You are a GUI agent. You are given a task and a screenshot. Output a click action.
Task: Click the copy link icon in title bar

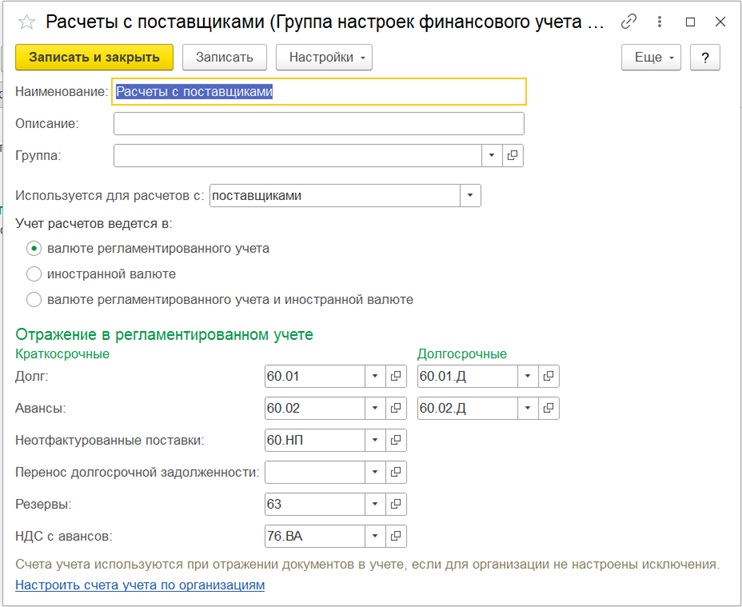click(629, 21)
